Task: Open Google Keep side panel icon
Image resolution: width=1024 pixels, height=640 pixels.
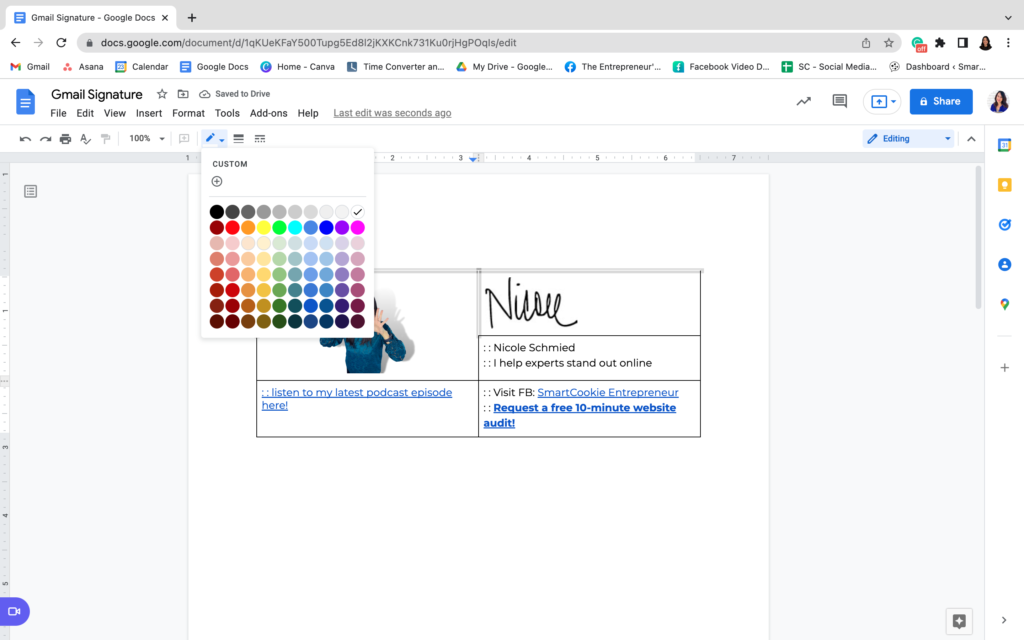Action: (x=1004, y=185)
